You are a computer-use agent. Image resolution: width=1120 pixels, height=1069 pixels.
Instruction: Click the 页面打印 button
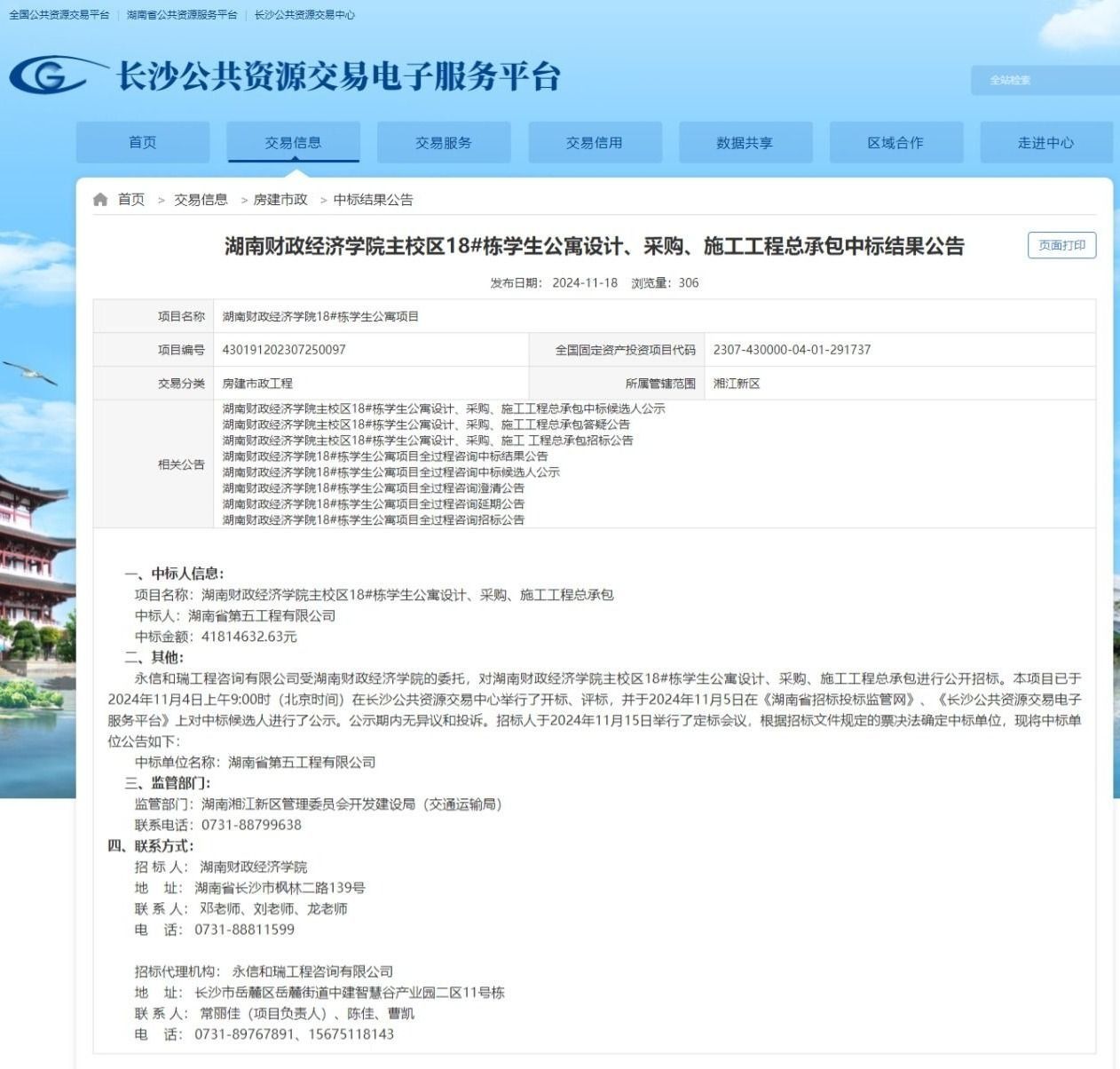click(x=1061, y=246)
